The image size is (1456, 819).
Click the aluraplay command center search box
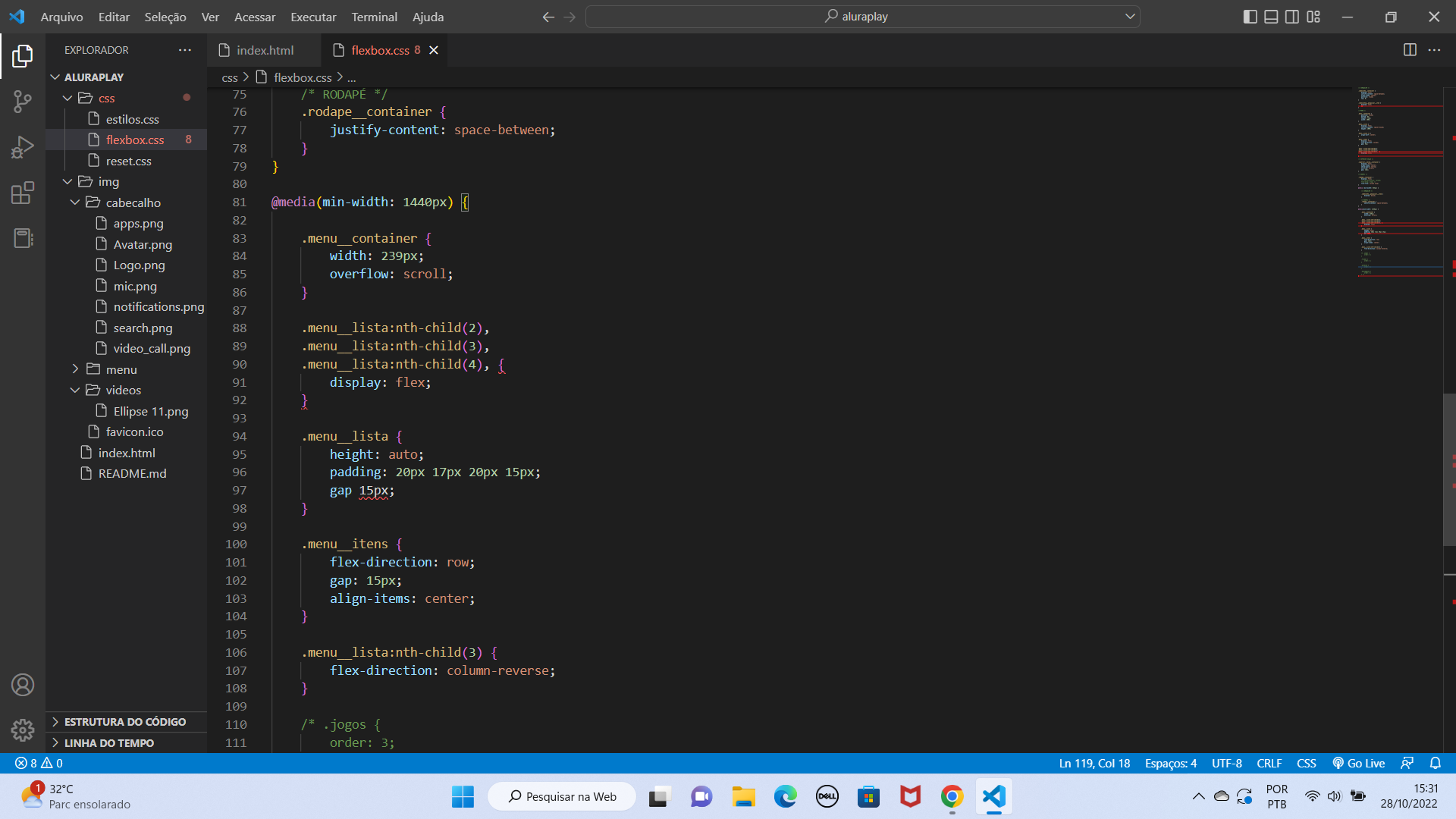click(862, 17)
